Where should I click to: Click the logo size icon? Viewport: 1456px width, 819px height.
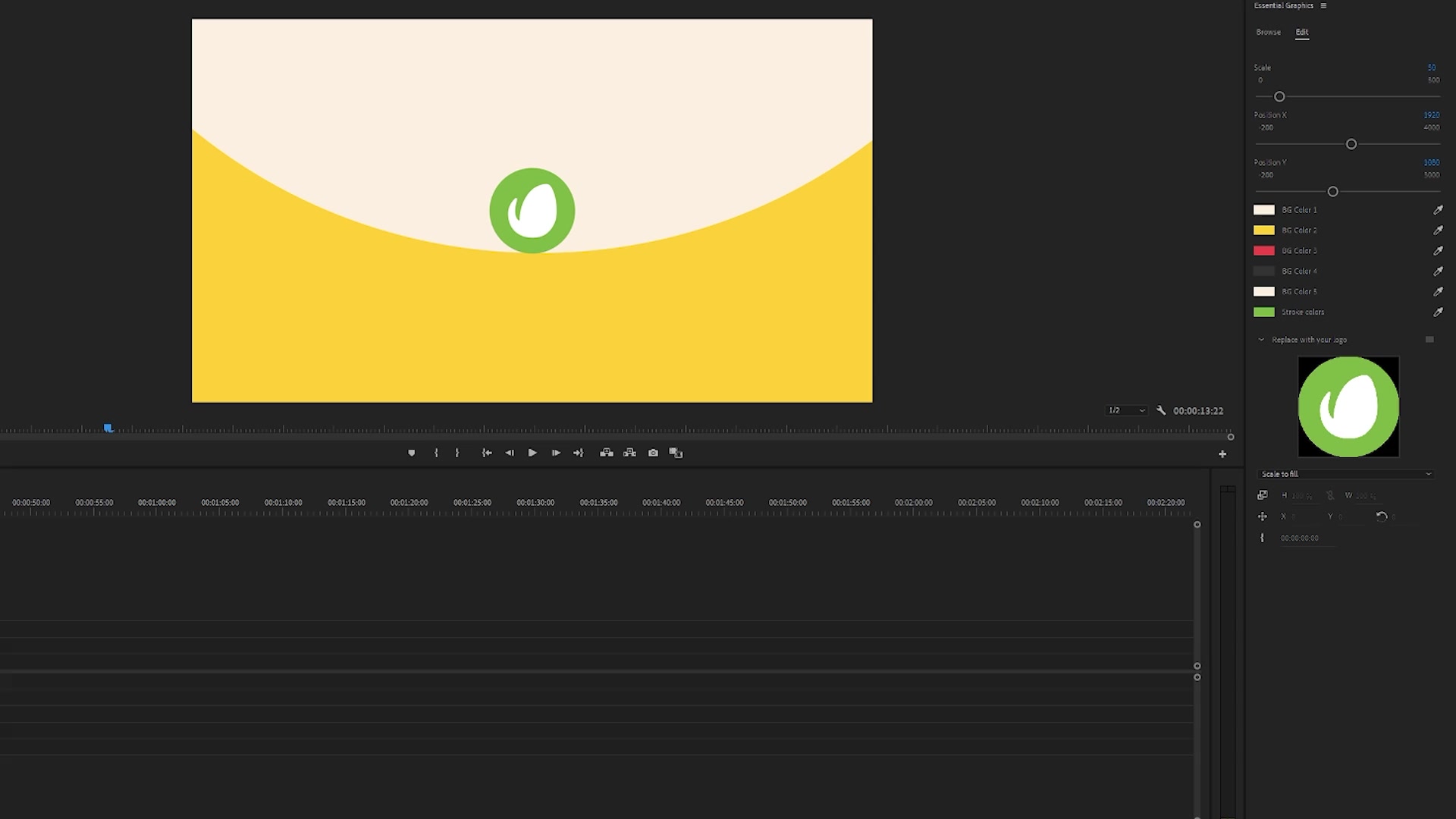pos(1263,495)
